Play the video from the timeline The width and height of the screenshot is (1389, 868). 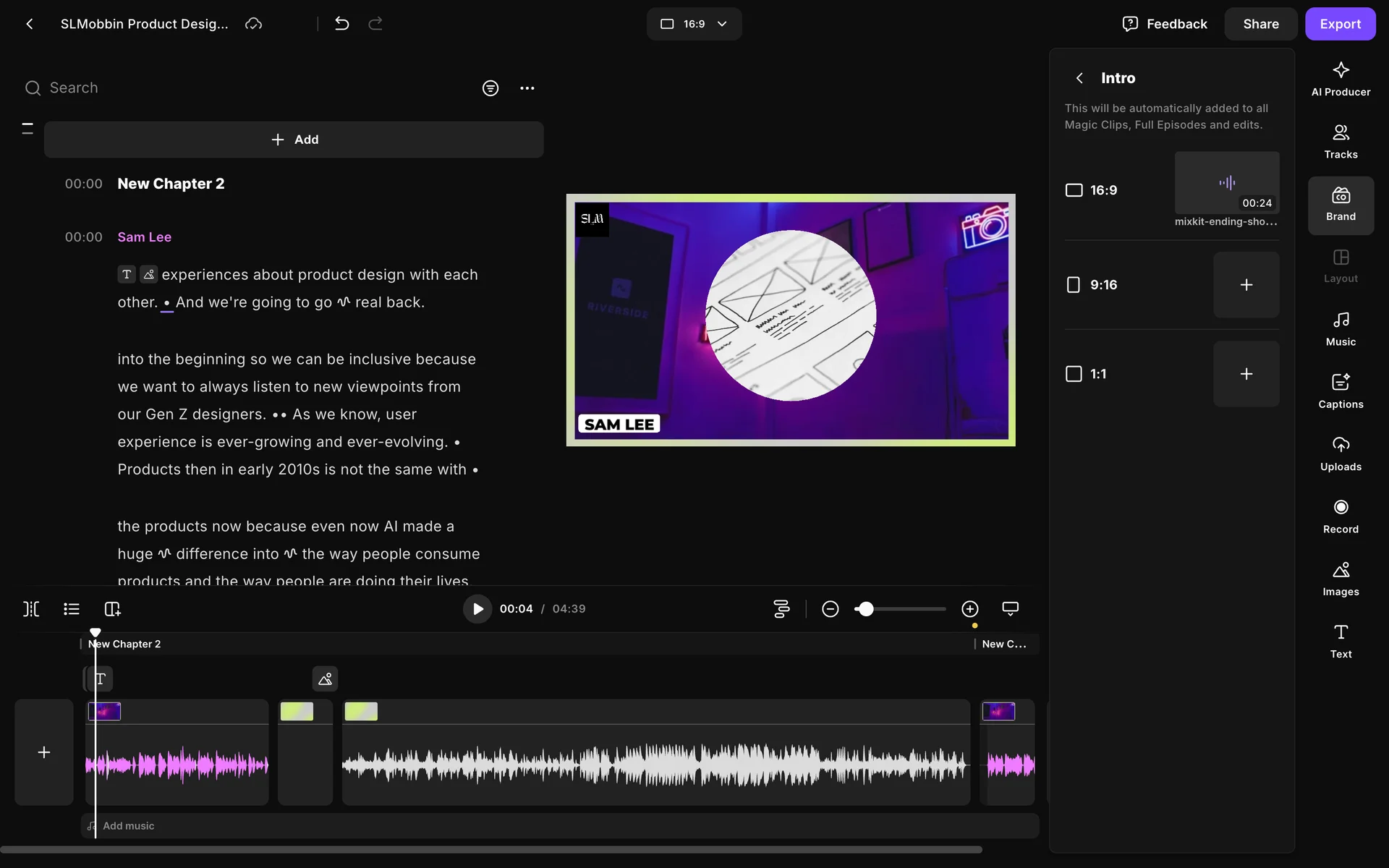[477, 609]
